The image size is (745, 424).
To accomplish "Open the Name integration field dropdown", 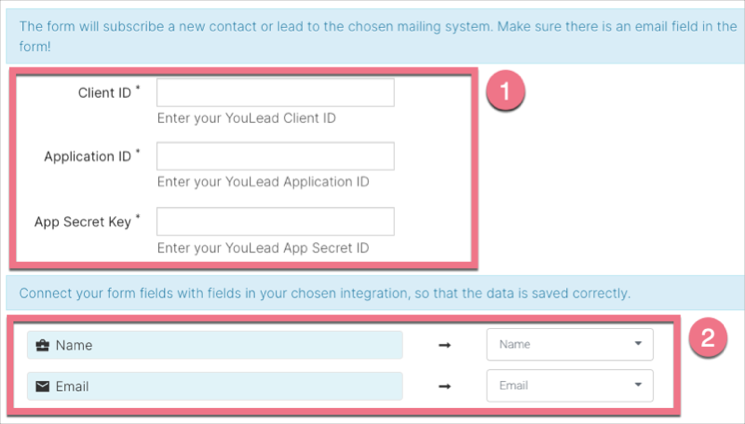I will (x=569, y=345).
